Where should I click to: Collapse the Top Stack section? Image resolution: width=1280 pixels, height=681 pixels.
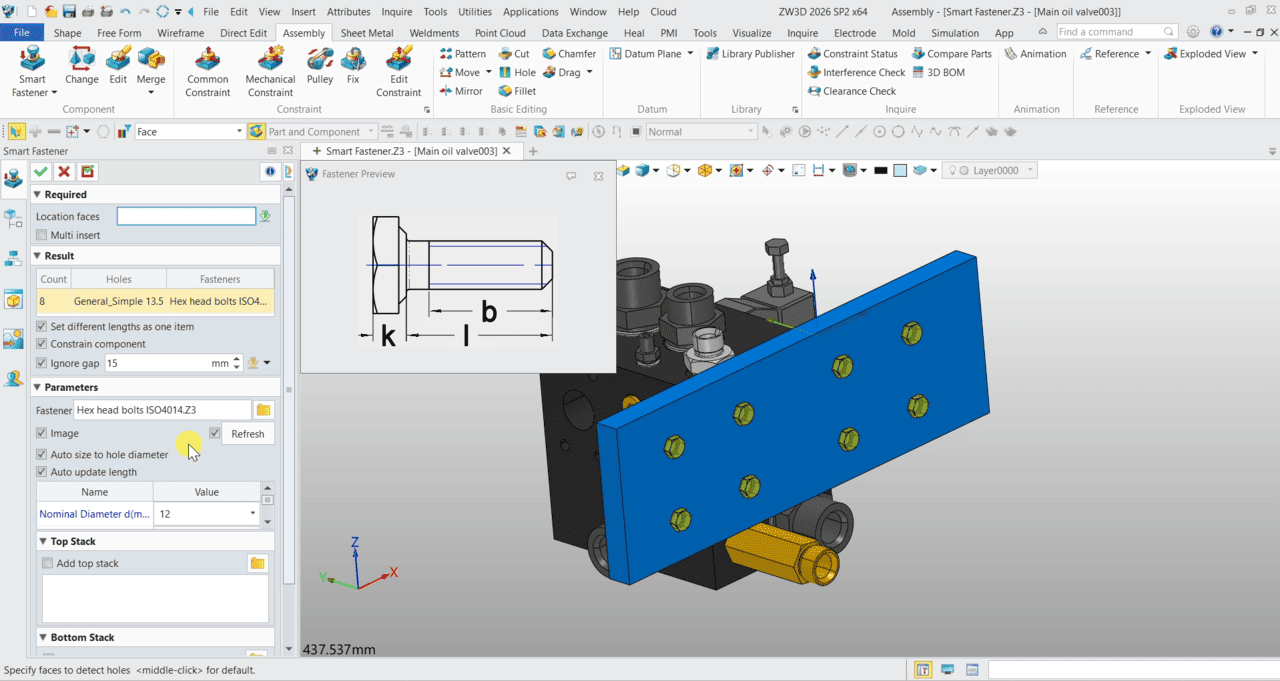(x=44, y=541)
